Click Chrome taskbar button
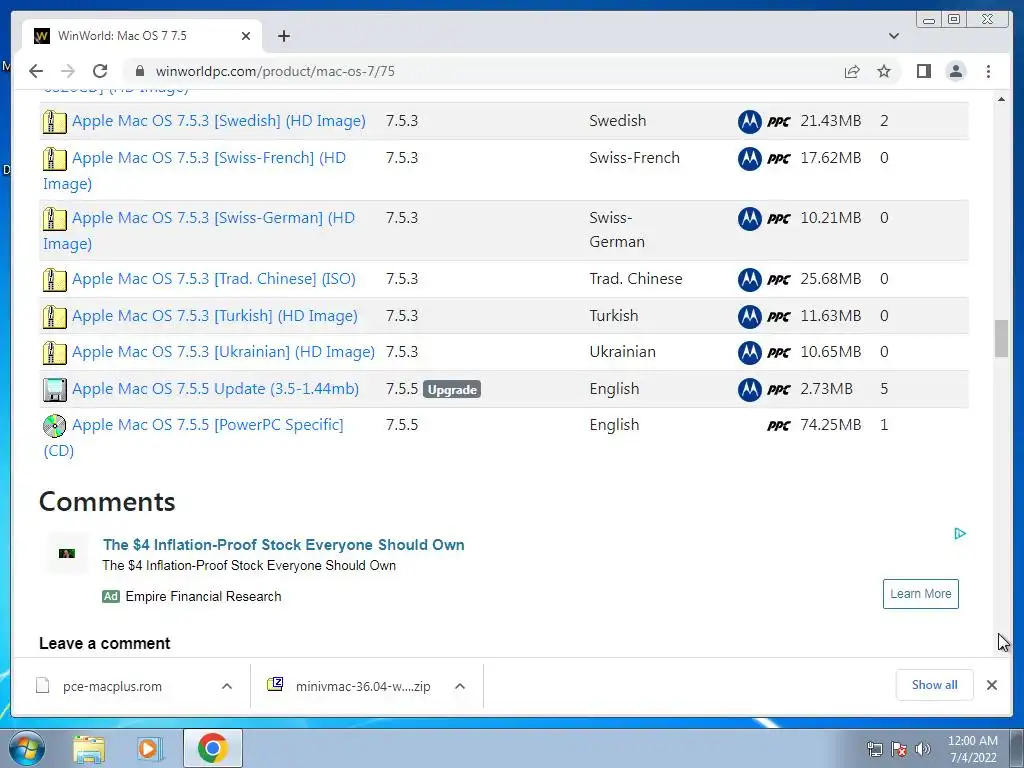The height and width of the screenshot is (768, 1024). (212, 748)
